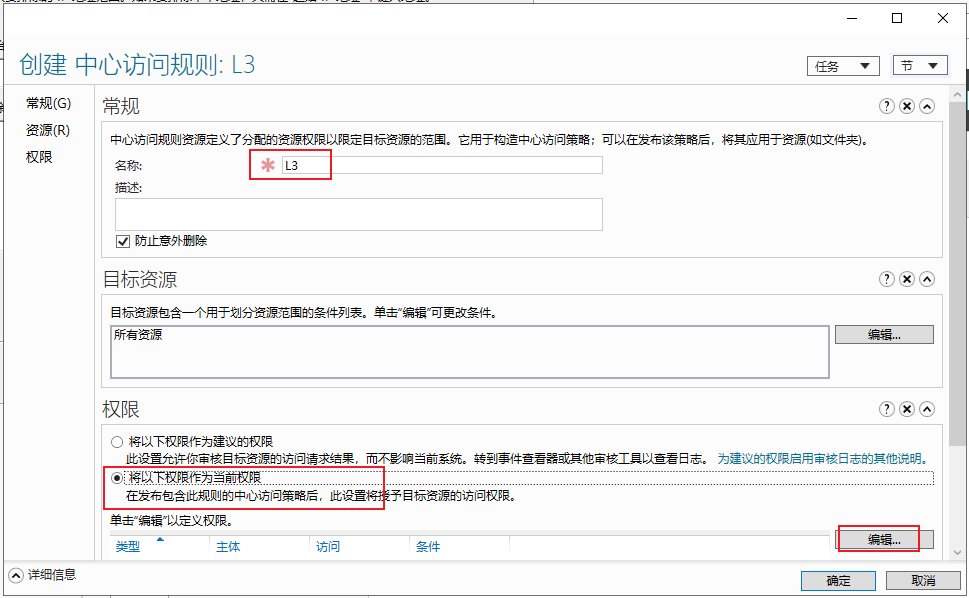Go to 资源(R) in left navigation
Image resolution: width=969 pixels, height=598 pixels.
coord(48,130)
